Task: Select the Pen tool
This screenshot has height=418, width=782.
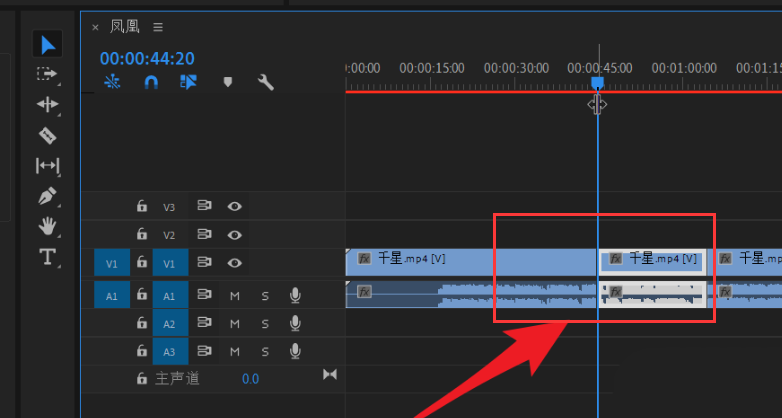Action: [47, 196]
